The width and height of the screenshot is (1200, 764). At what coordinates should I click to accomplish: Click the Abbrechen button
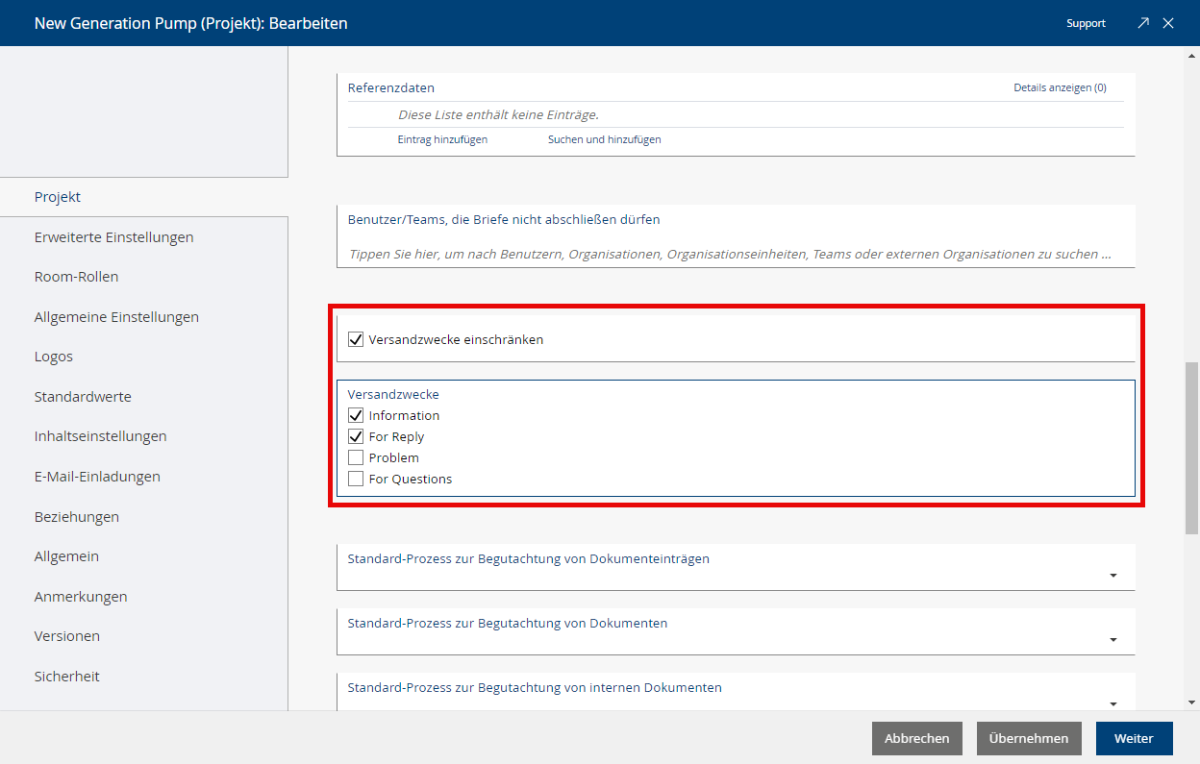pyautogui.click(x=917, y=739)
